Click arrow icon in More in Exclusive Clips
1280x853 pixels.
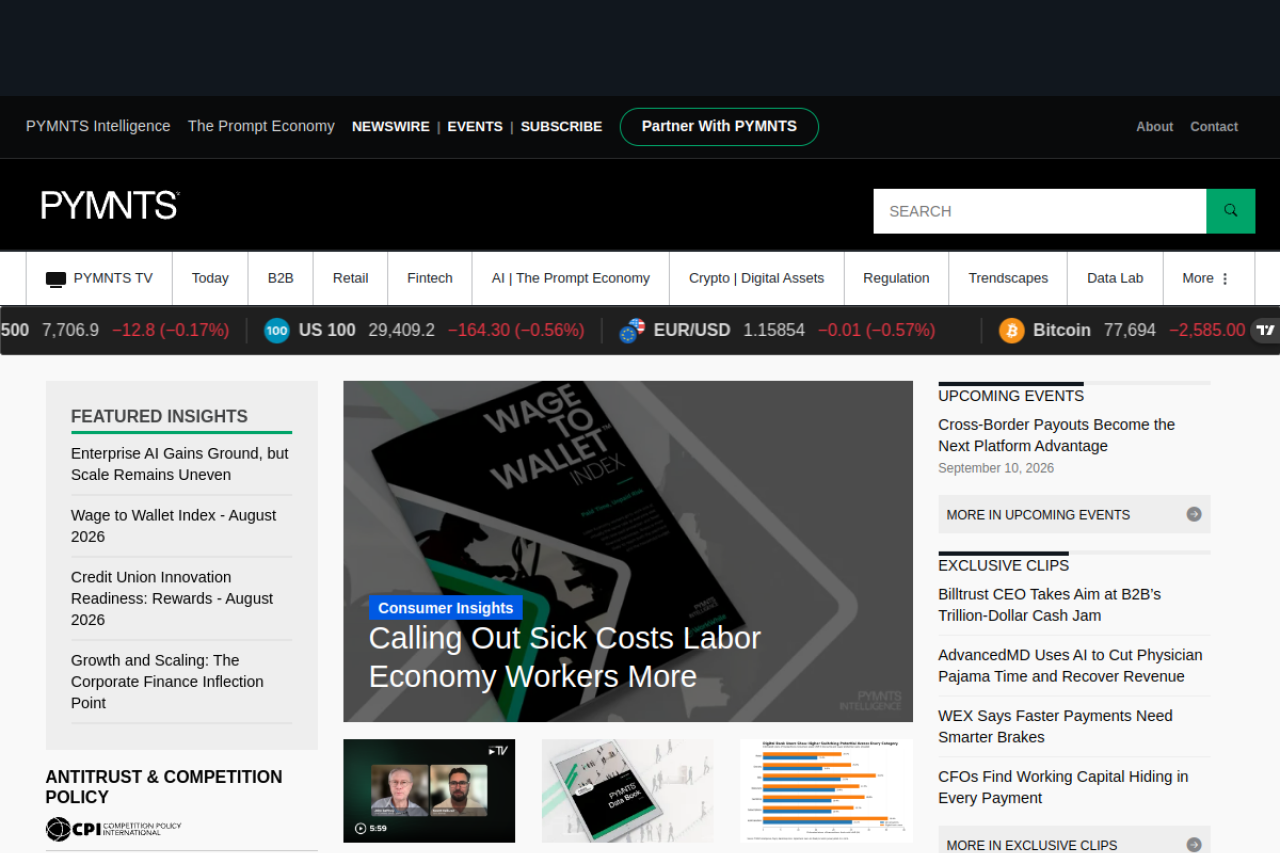1194,845
